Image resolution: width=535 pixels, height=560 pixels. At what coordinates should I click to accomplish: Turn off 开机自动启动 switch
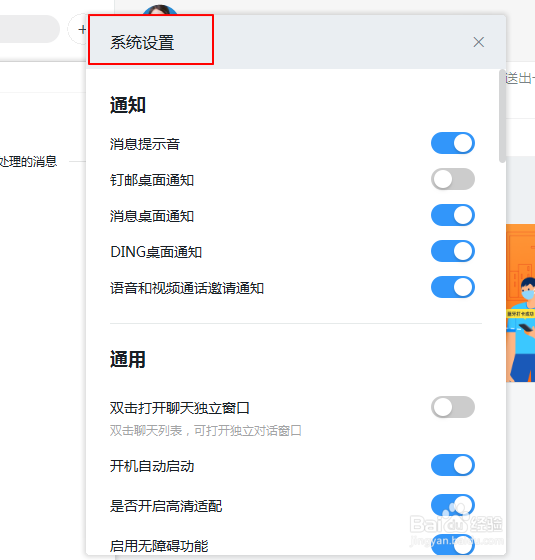click(452, 465)
